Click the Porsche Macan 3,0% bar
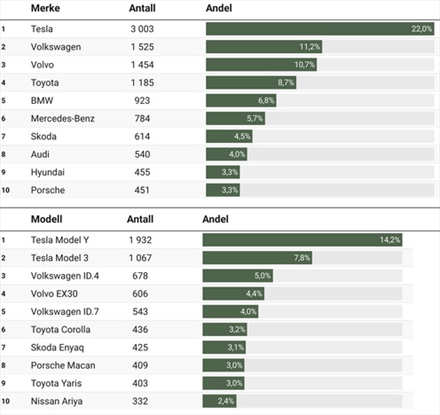The height and width of the screenshot is (415, 440). 223,365
